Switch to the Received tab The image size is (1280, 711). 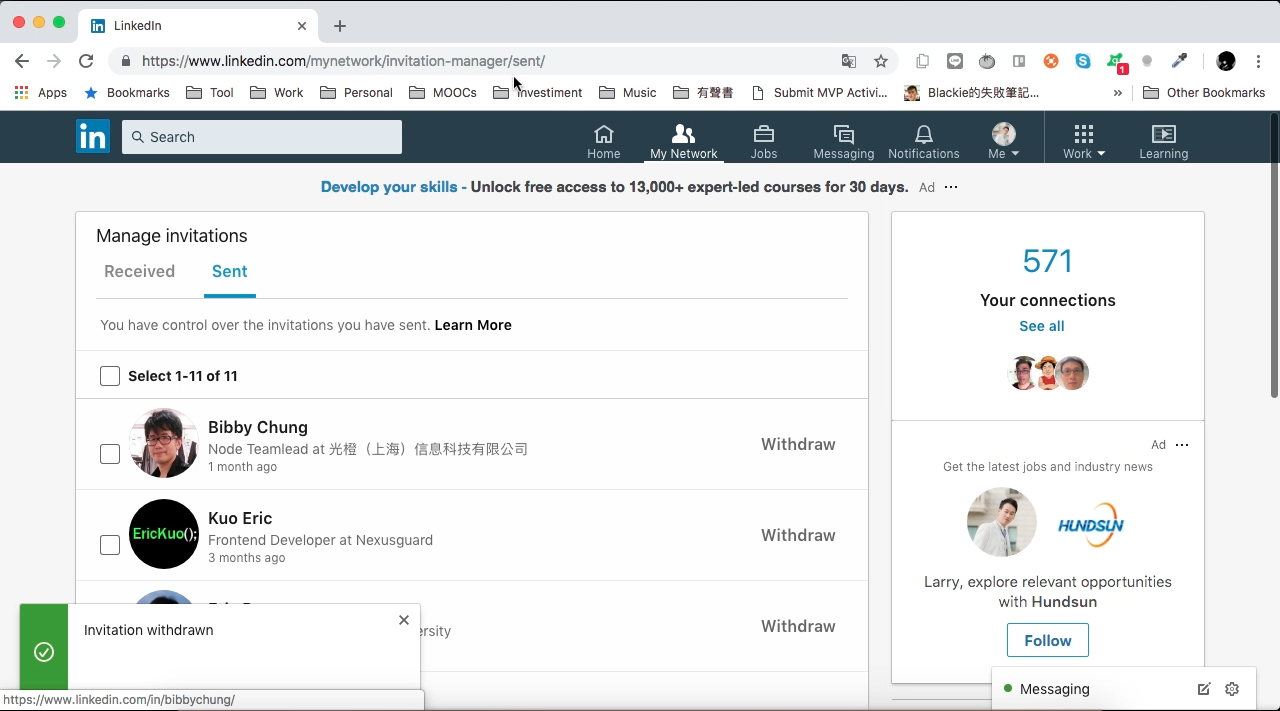pyautogui.click(x=139, y=271)
